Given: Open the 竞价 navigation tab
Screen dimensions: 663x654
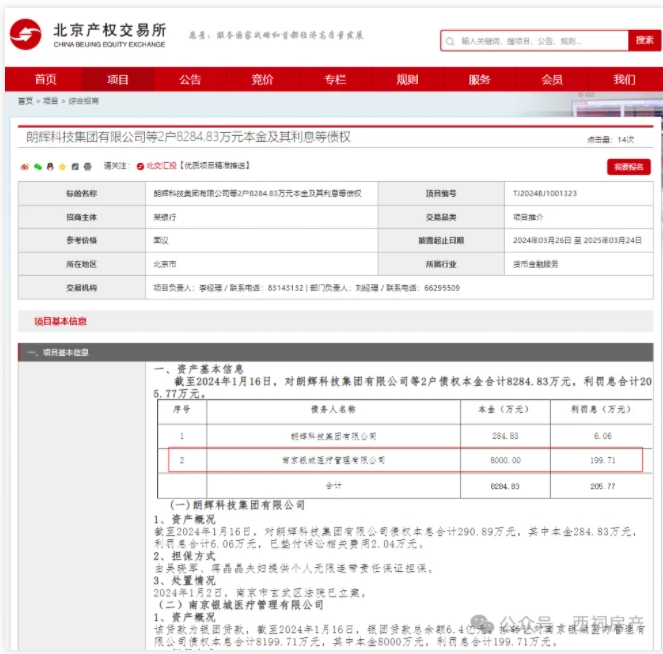Looking at the screenshot, I should (262, 79).
